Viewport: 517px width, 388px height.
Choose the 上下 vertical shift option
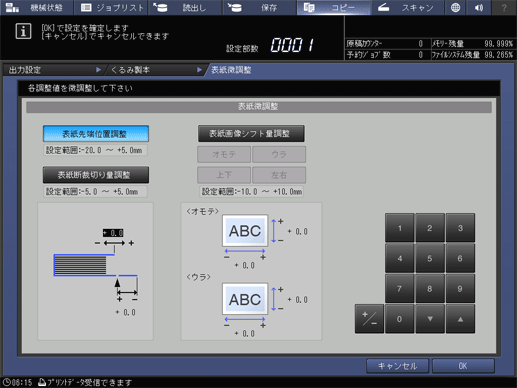tap(224, 175)
